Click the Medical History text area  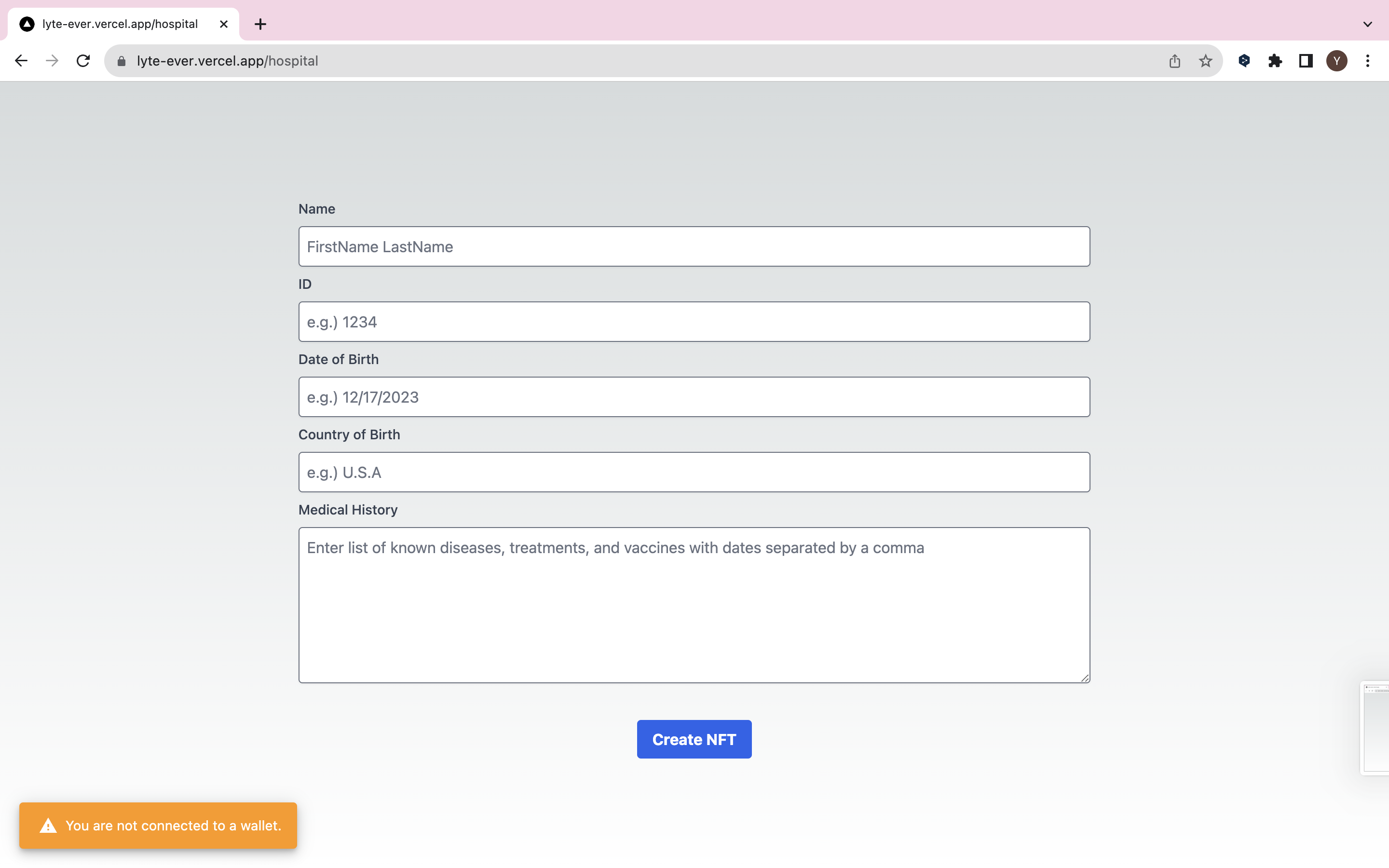(x=694, y=605)
